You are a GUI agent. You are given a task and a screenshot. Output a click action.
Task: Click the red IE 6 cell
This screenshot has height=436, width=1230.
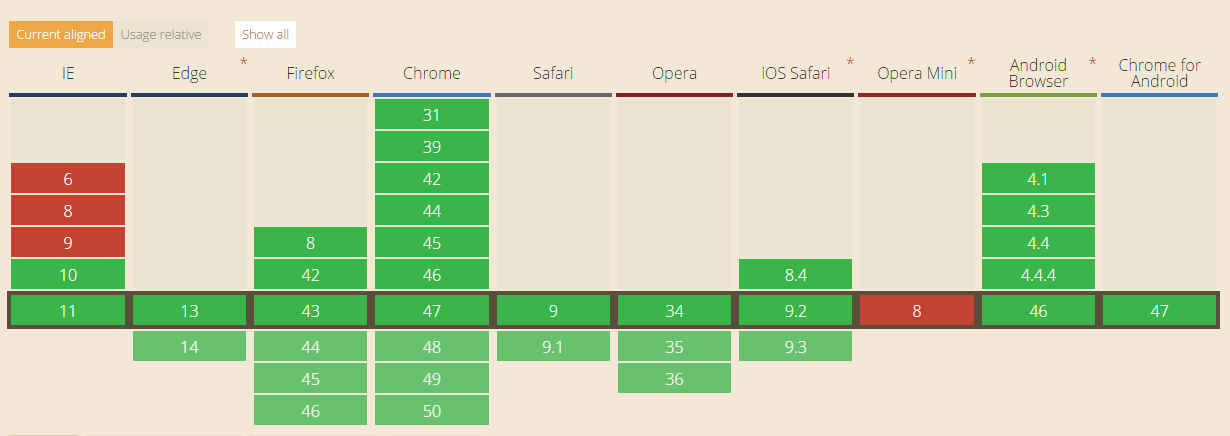click(68, 179)
